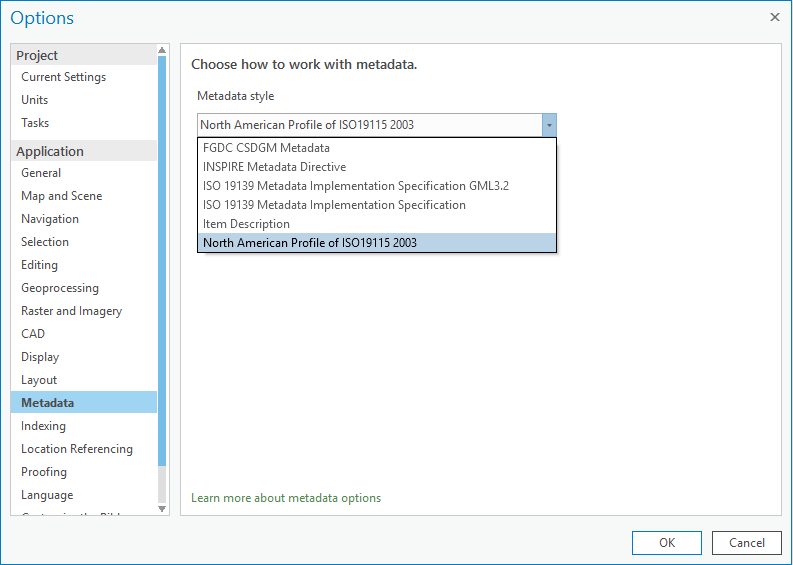Open Map and Scene options
Viewport: 793px width, 565px height.
tap(84, 196)
